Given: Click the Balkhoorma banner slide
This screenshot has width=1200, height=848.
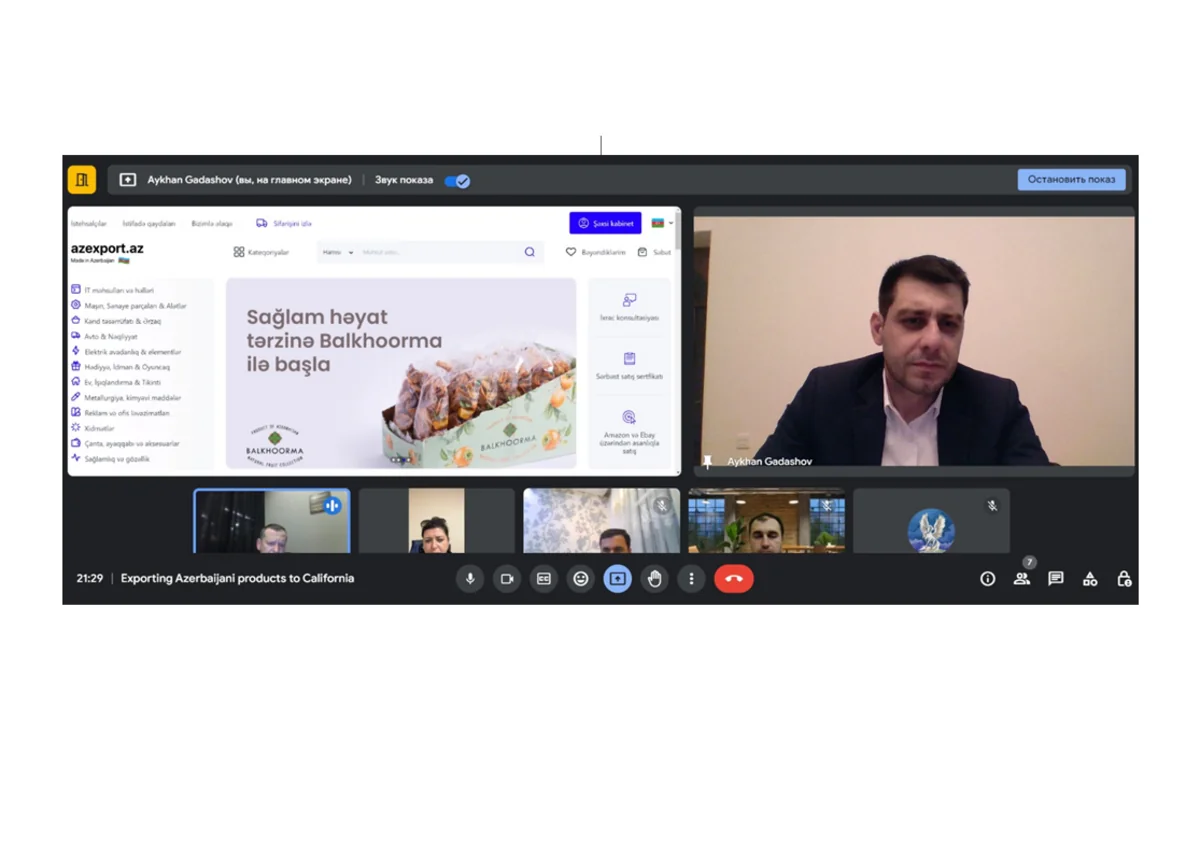Looking at the screenshot, I should click(401, 373).
